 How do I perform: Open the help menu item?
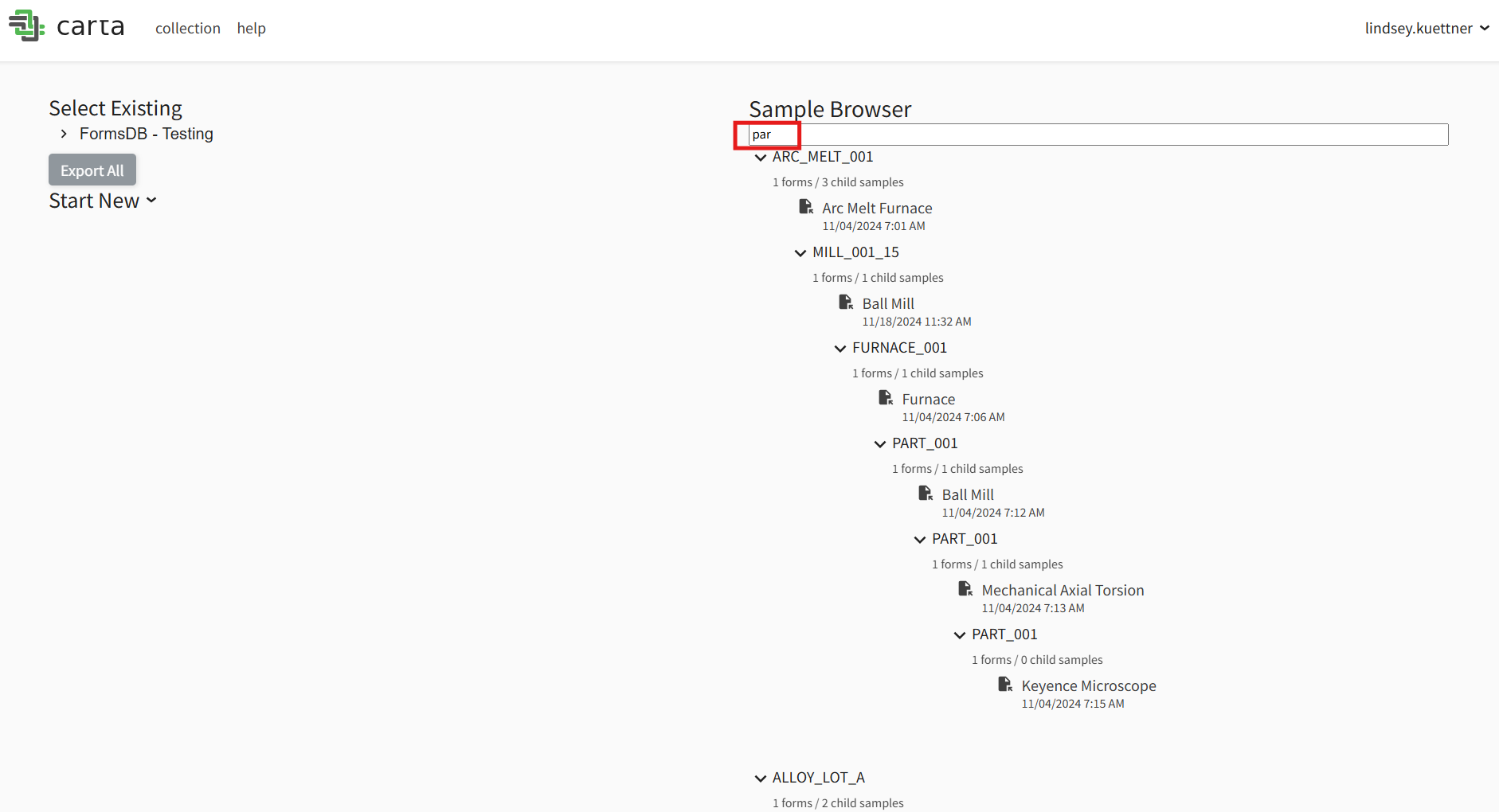click(251, 28)
